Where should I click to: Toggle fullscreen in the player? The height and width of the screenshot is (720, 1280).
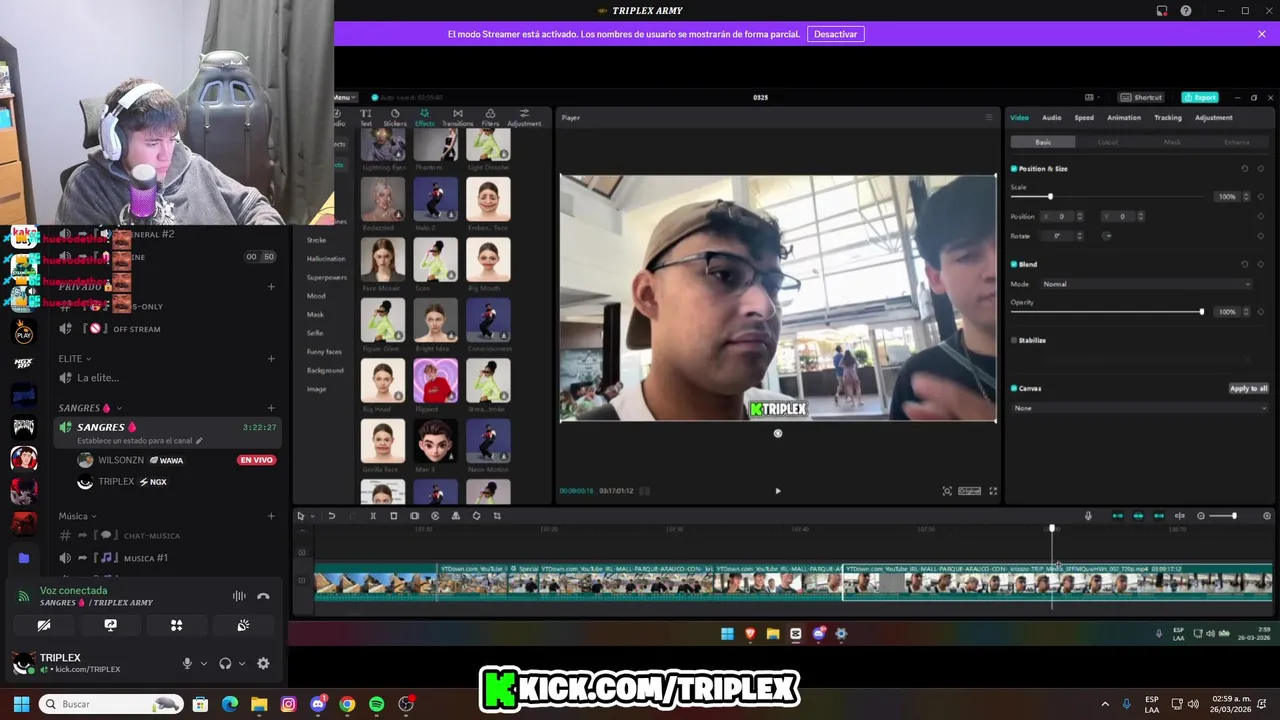(x=993, y=491)
